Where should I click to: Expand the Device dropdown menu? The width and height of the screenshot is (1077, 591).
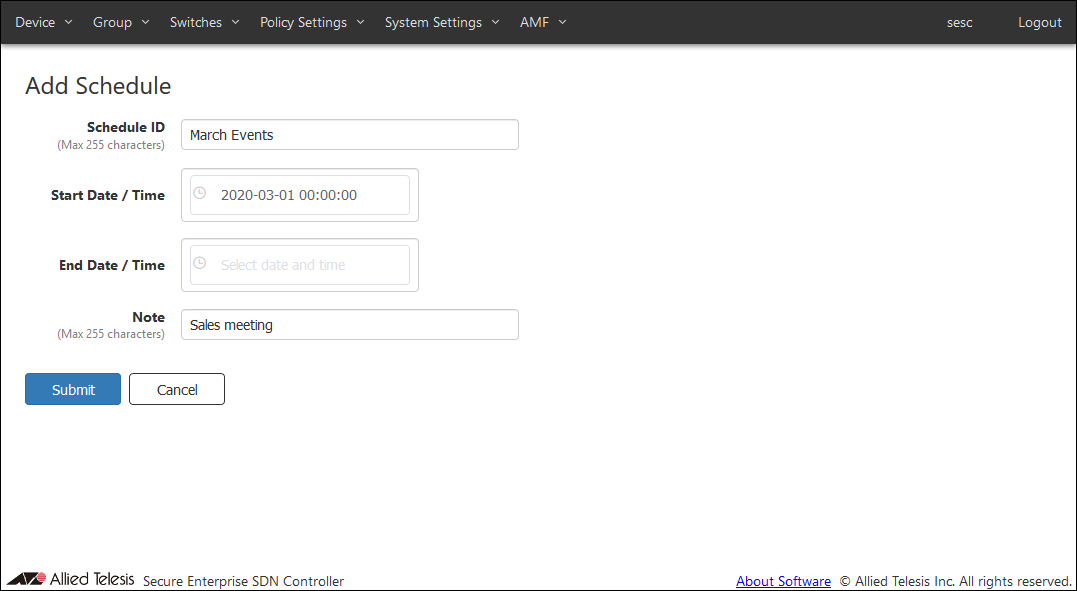tap(44, 22)
